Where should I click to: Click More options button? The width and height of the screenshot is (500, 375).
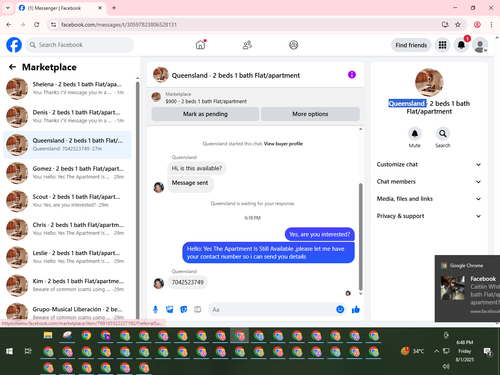click(x=310, y=114)
